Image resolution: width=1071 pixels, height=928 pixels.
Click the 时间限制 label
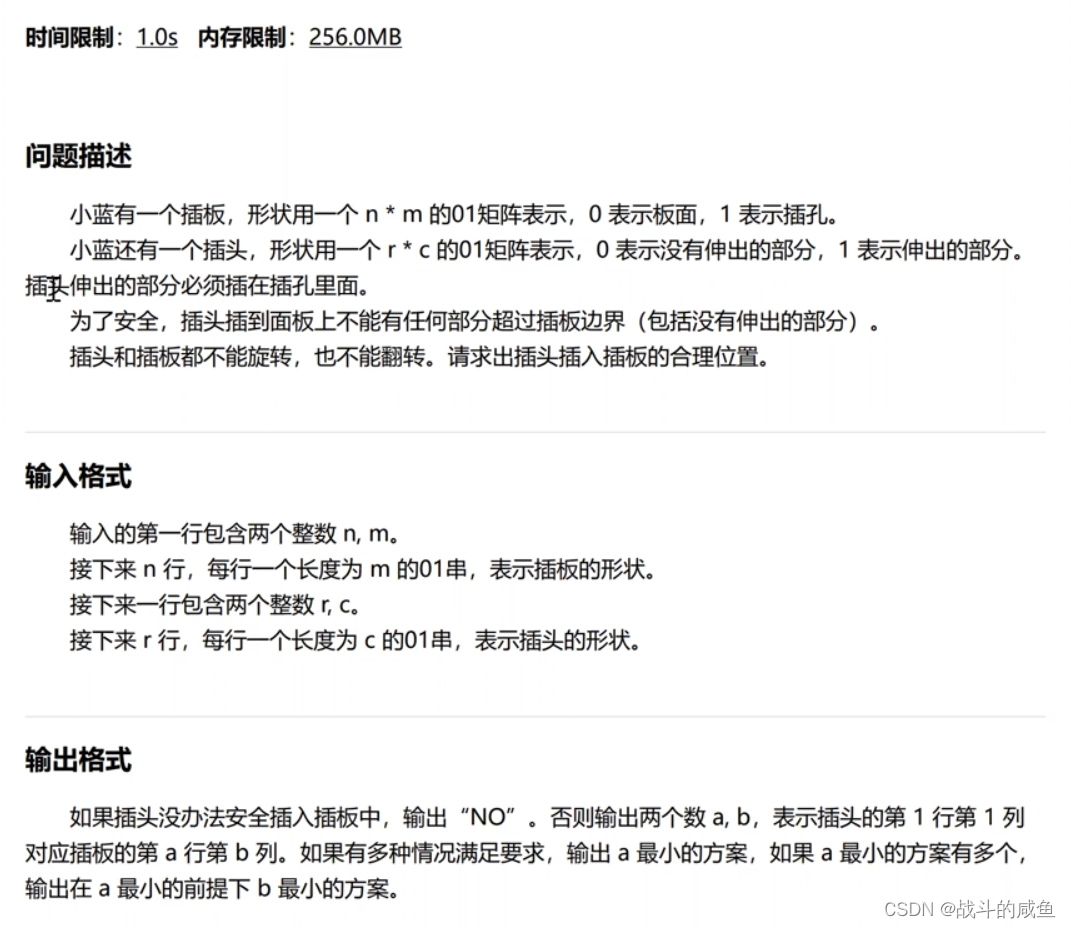tap(69, 37)
